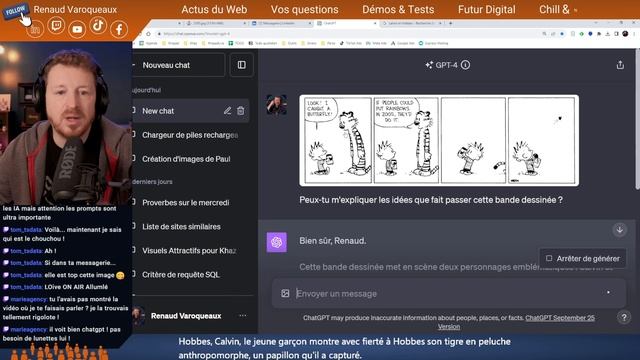Collapse the ChatGPT sidebar panel icon
Screen dimensions: 640x360
click(242, 65)
